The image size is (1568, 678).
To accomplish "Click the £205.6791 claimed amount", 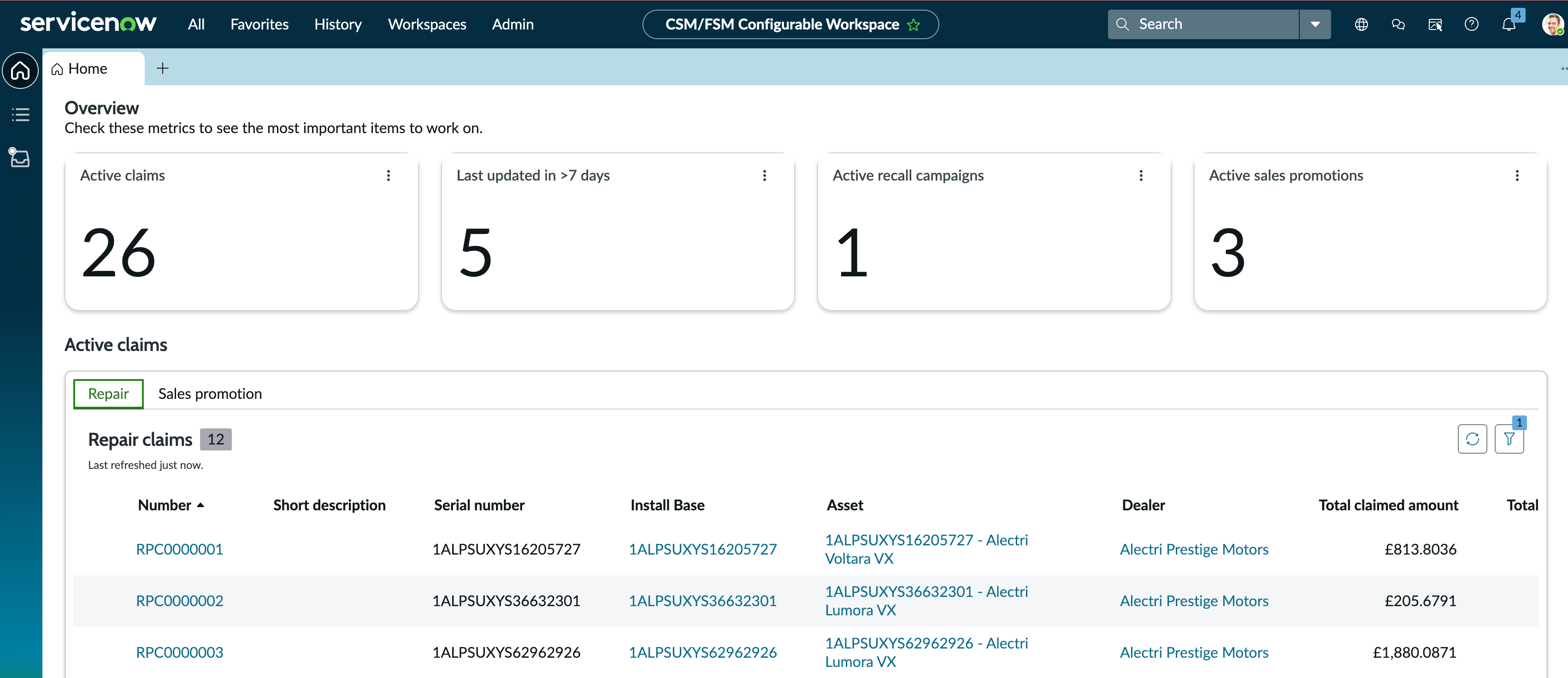I will (1420, 601).
